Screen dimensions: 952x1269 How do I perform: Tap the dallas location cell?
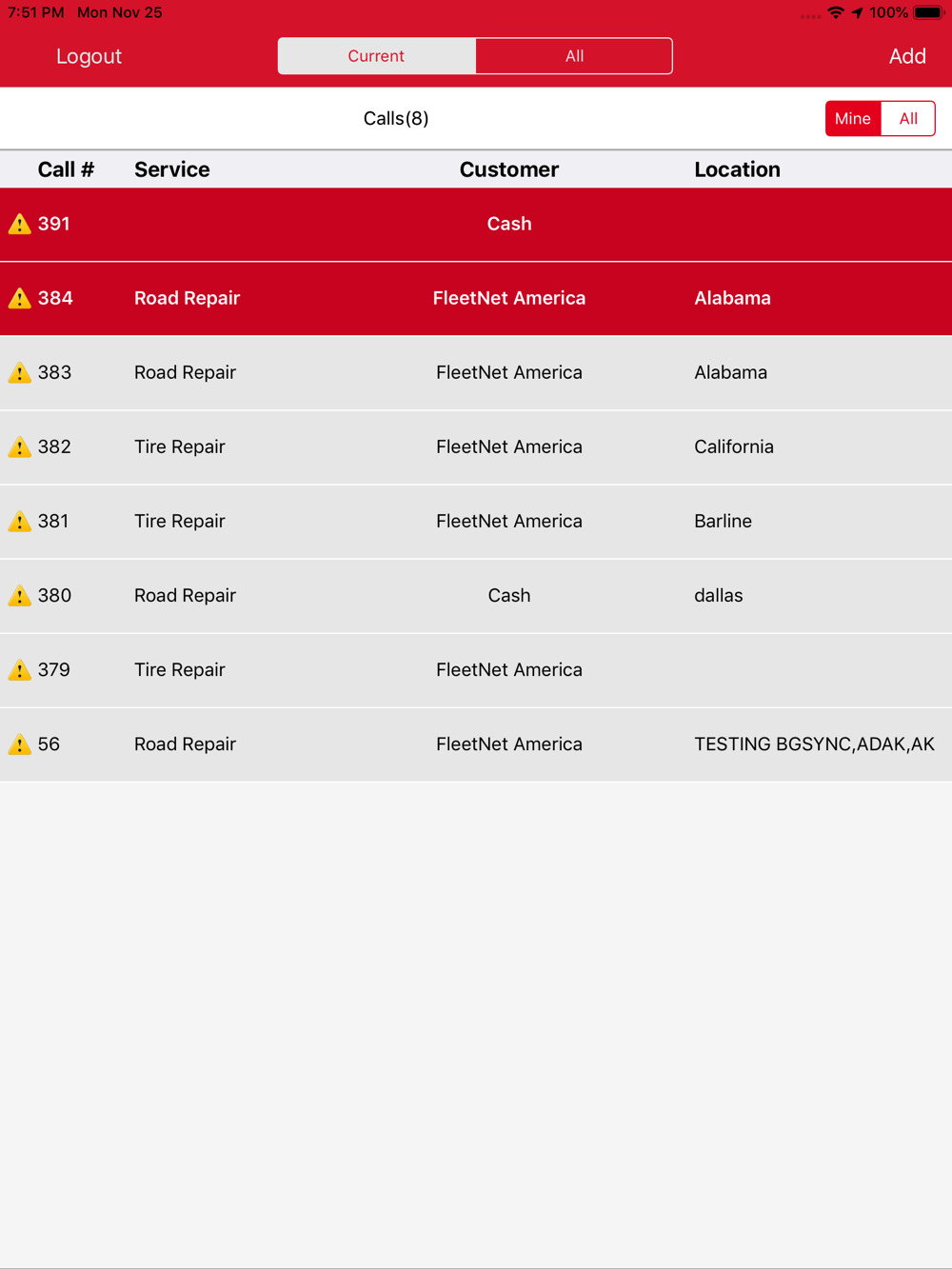[x=718, y=595]
